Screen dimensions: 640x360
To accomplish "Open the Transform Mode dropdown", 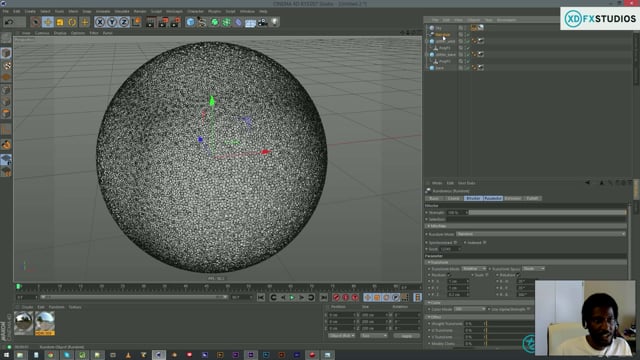I will point(474,269).
